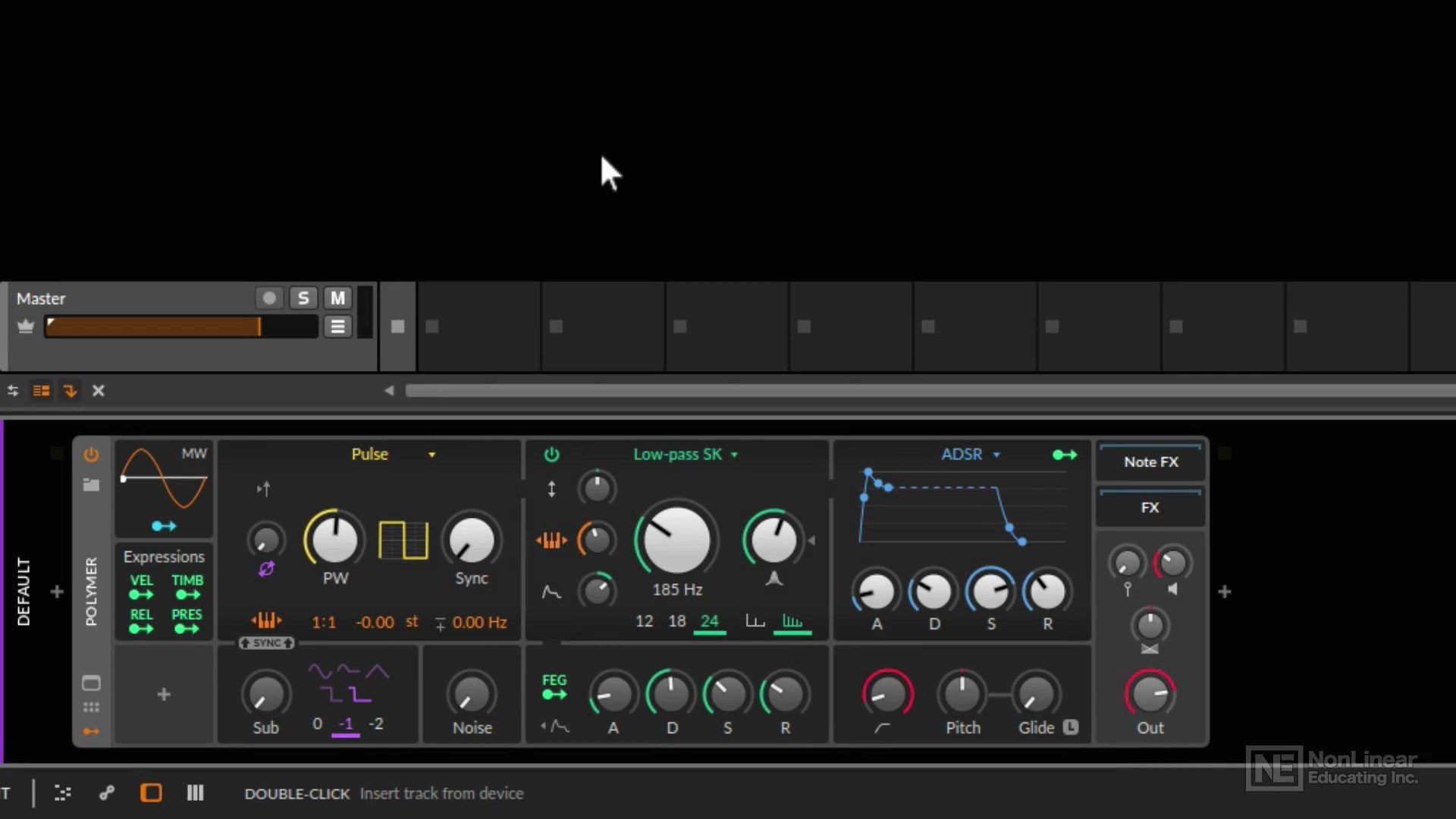
Task: Click the SYNC button below pitch display
Action: click(265, 643)
